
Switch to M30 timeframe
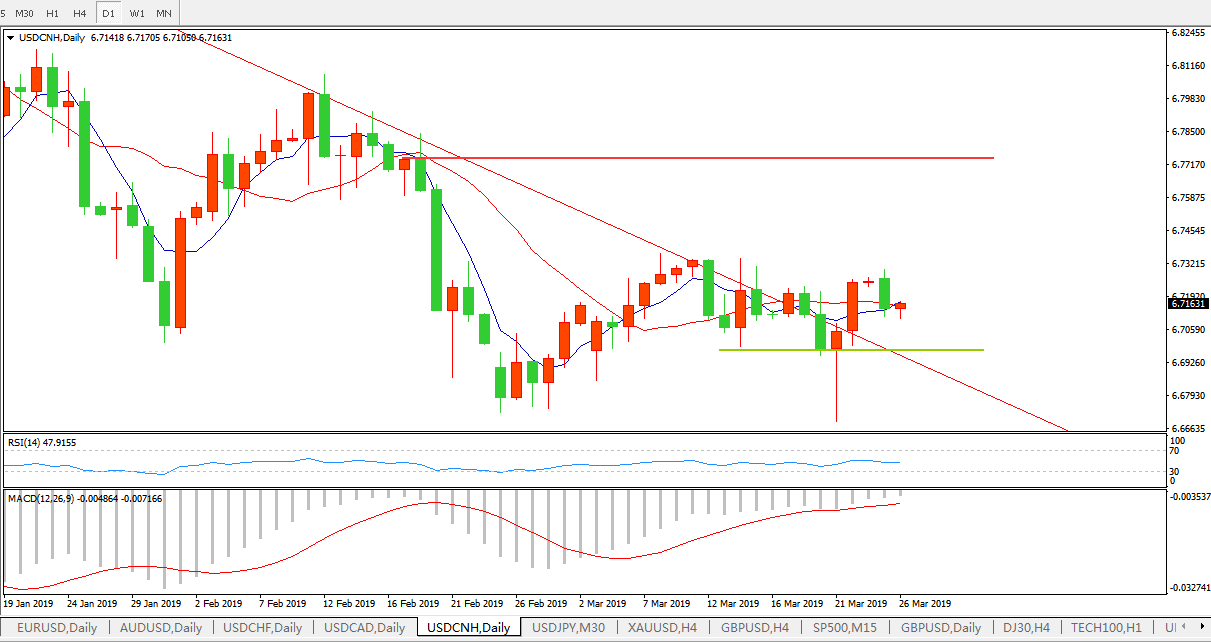click(25, 13)
